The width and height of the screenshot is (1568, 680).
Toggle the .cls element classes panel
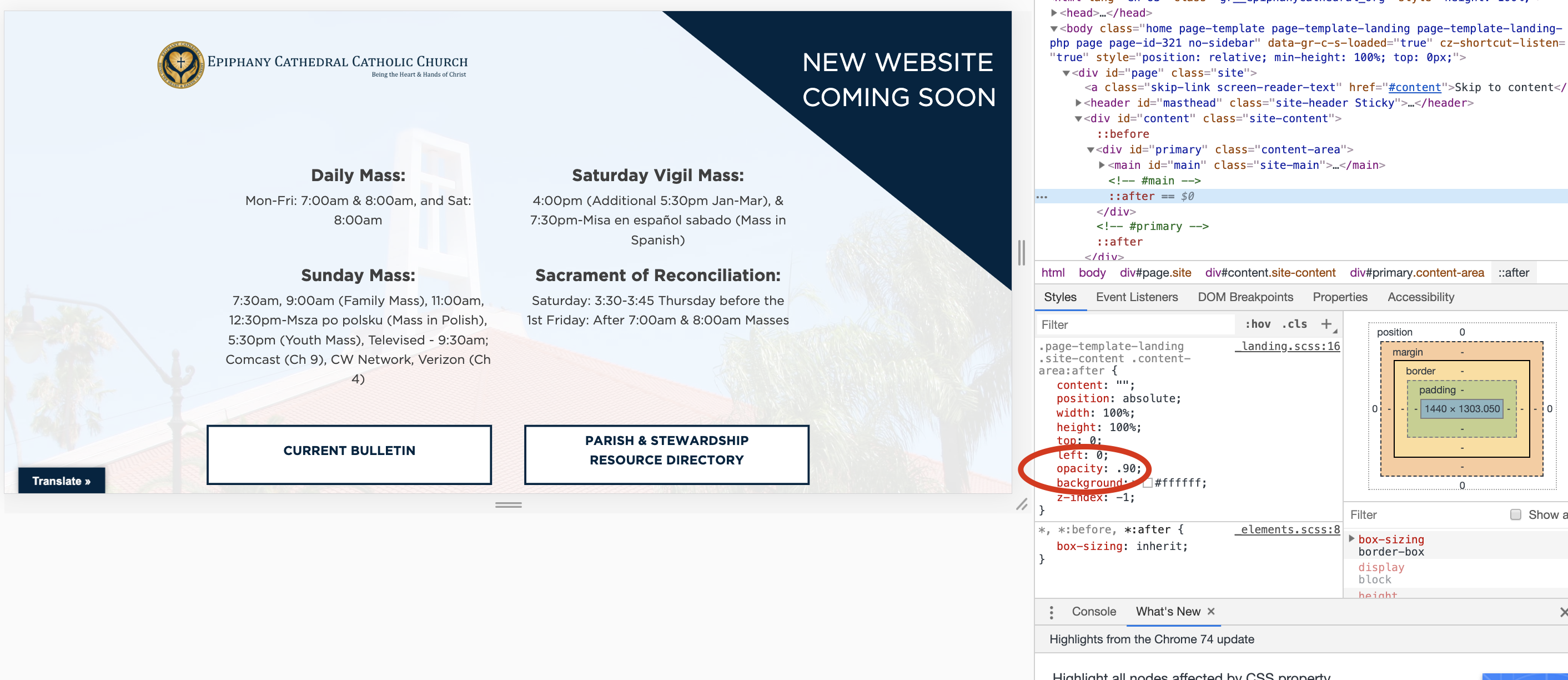click(1295, 324)
